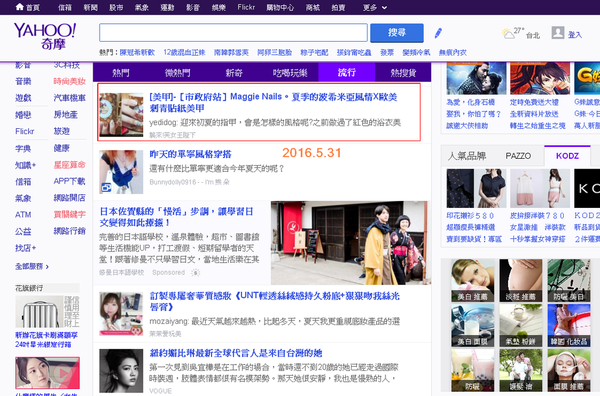Click the UNT makeup article thumbnail

(121, 314)
